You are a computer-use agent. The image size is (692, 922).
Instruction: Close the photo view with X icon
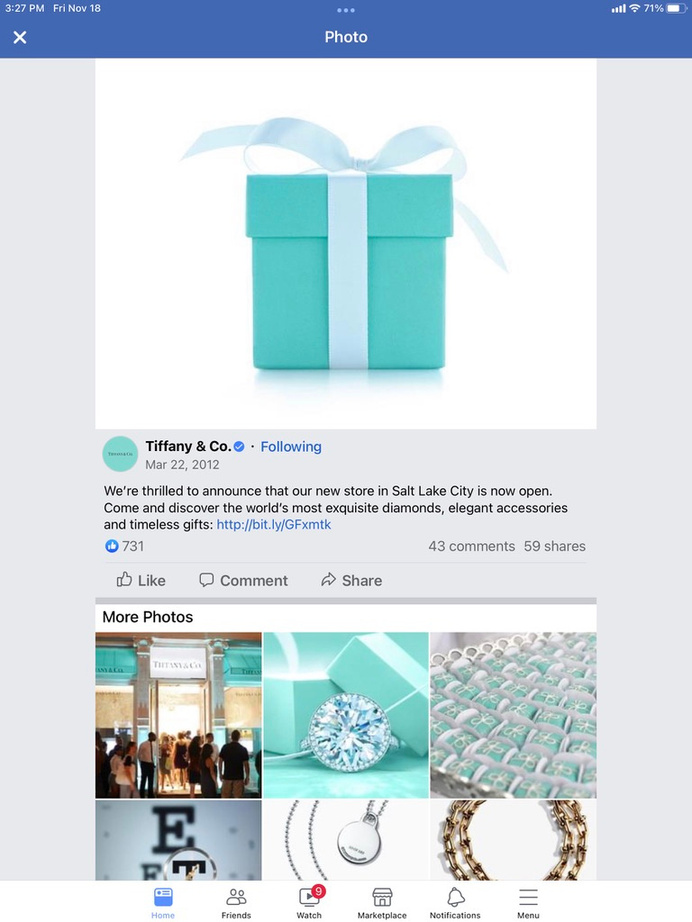click(20, 38)
